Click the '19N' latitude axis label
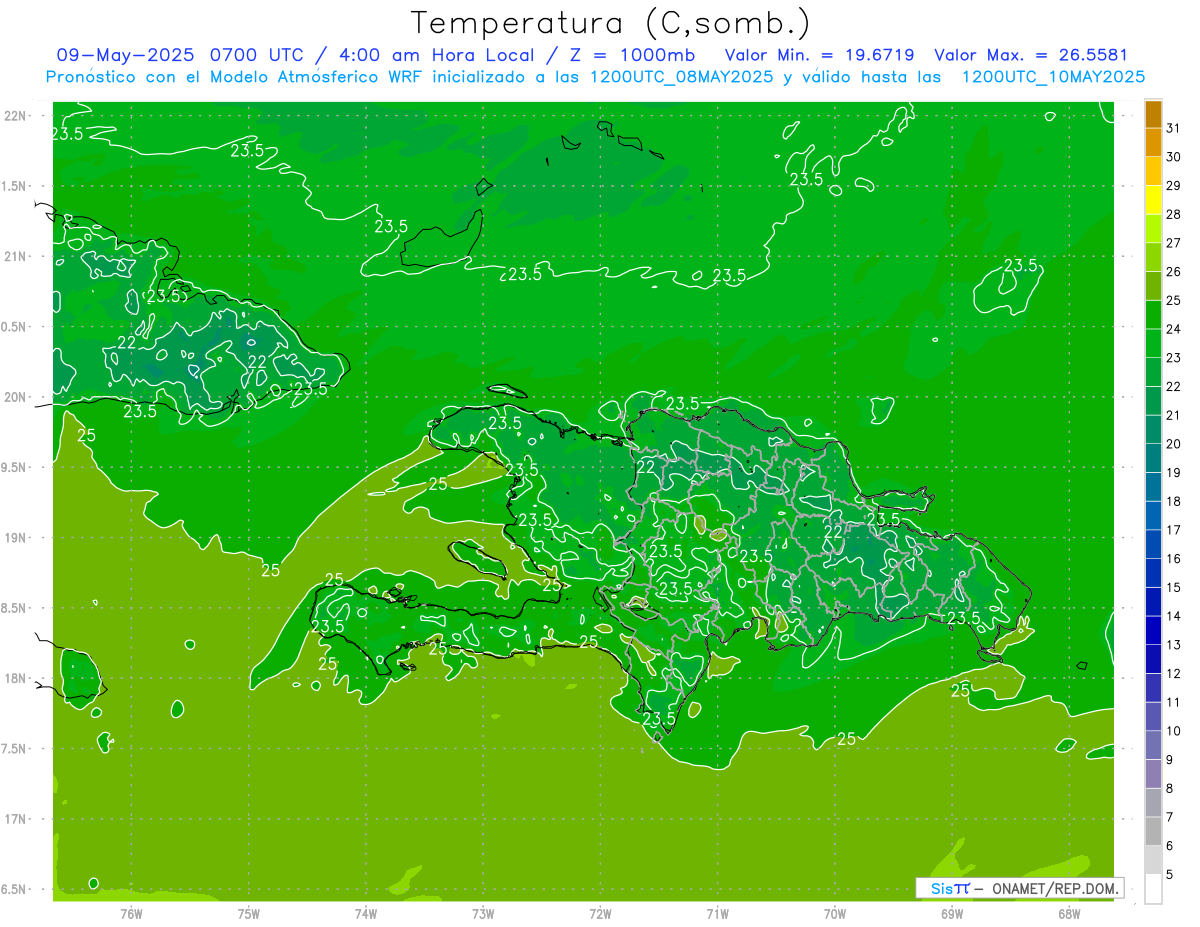The width and height of the screenshot is (1200, 927). 16,538
